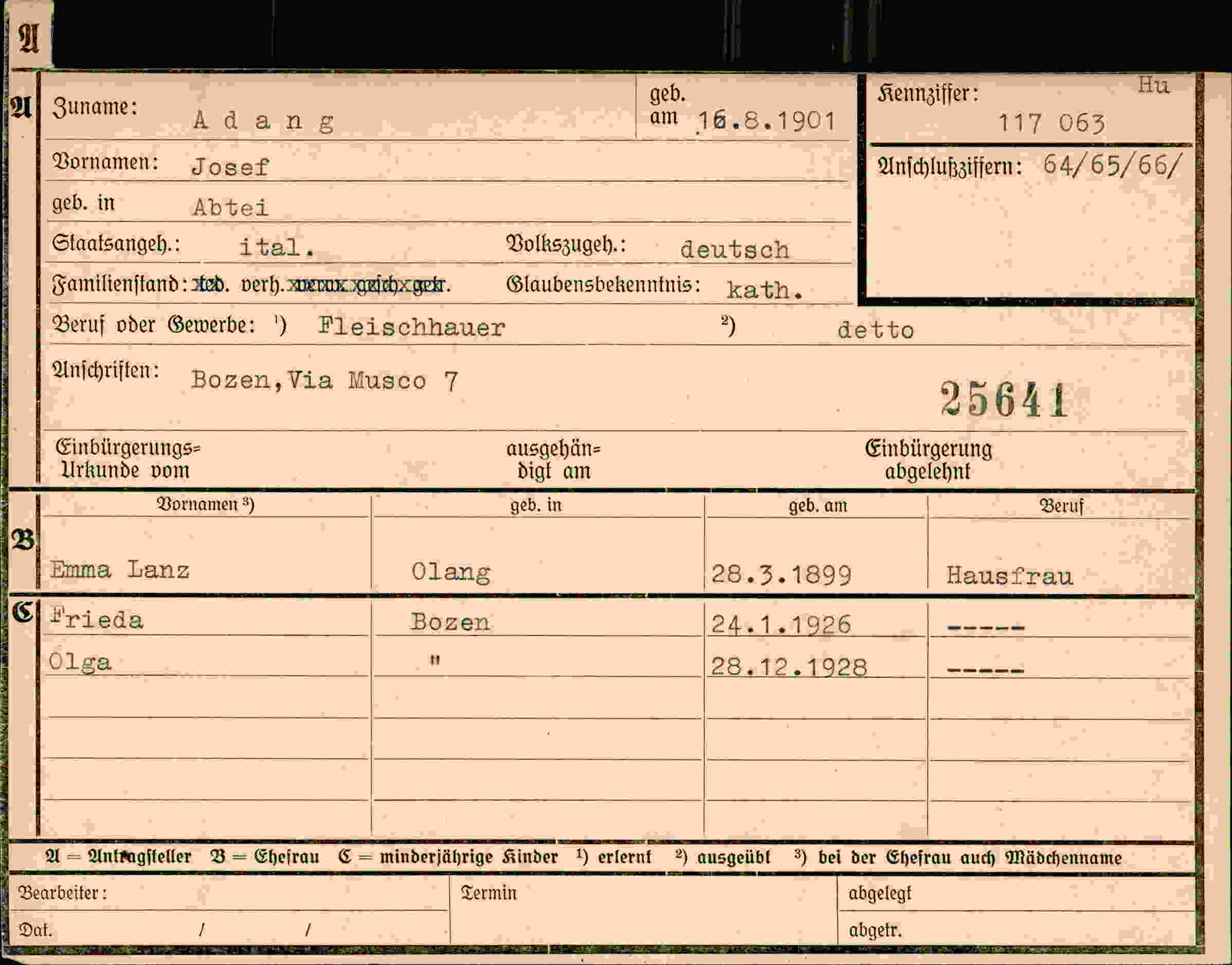
Task: Click the Bearbeiter label
Action: pyautogui.click(x=63, y=892)
